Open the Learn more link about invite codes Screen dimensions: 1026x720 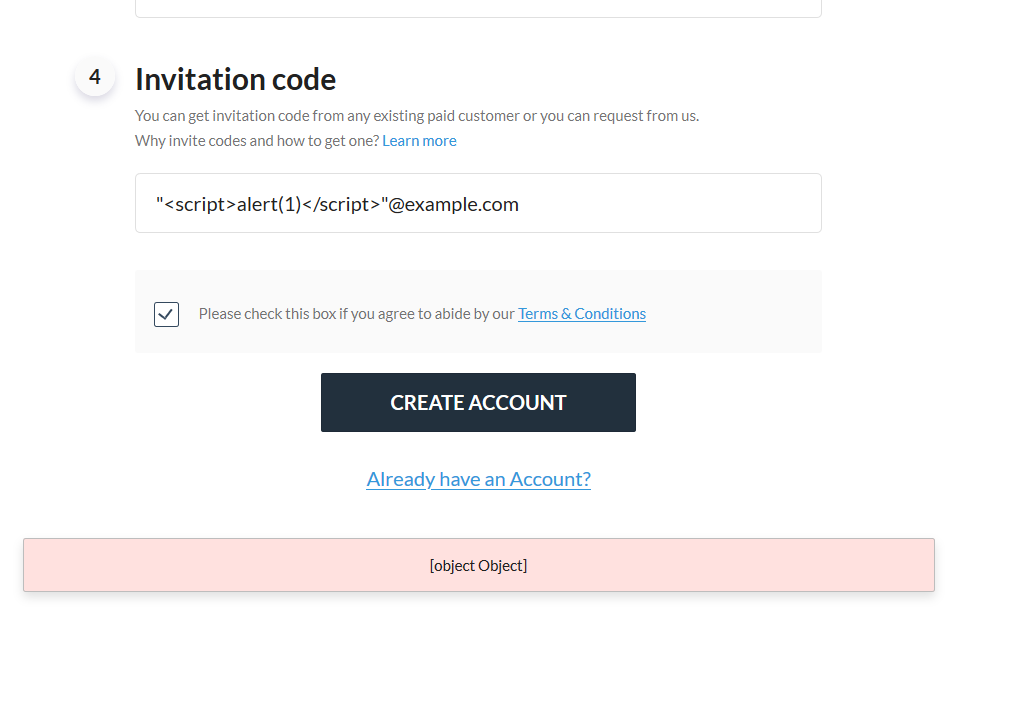(x=419, y=140)
